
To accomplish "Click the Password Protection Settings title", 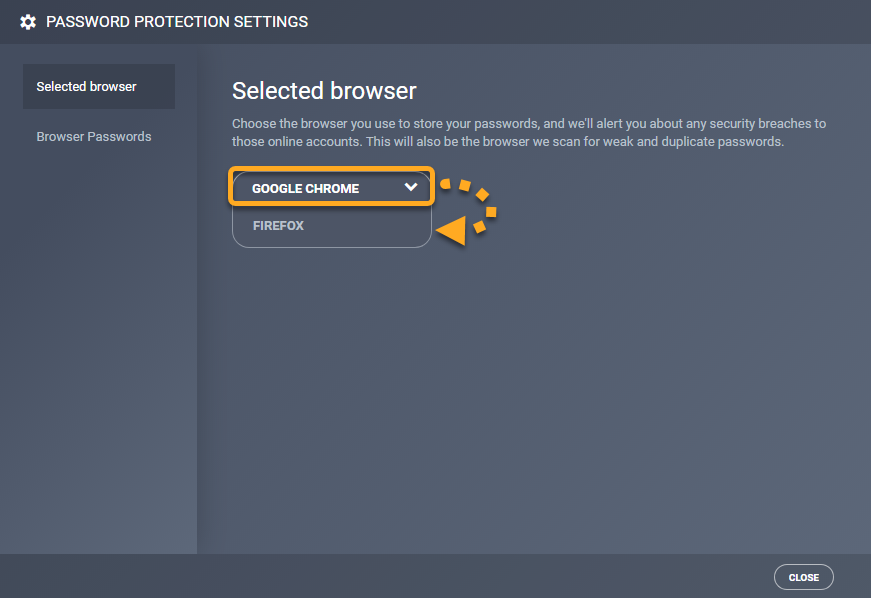I will pyautogui.click(x=177, y=21).
